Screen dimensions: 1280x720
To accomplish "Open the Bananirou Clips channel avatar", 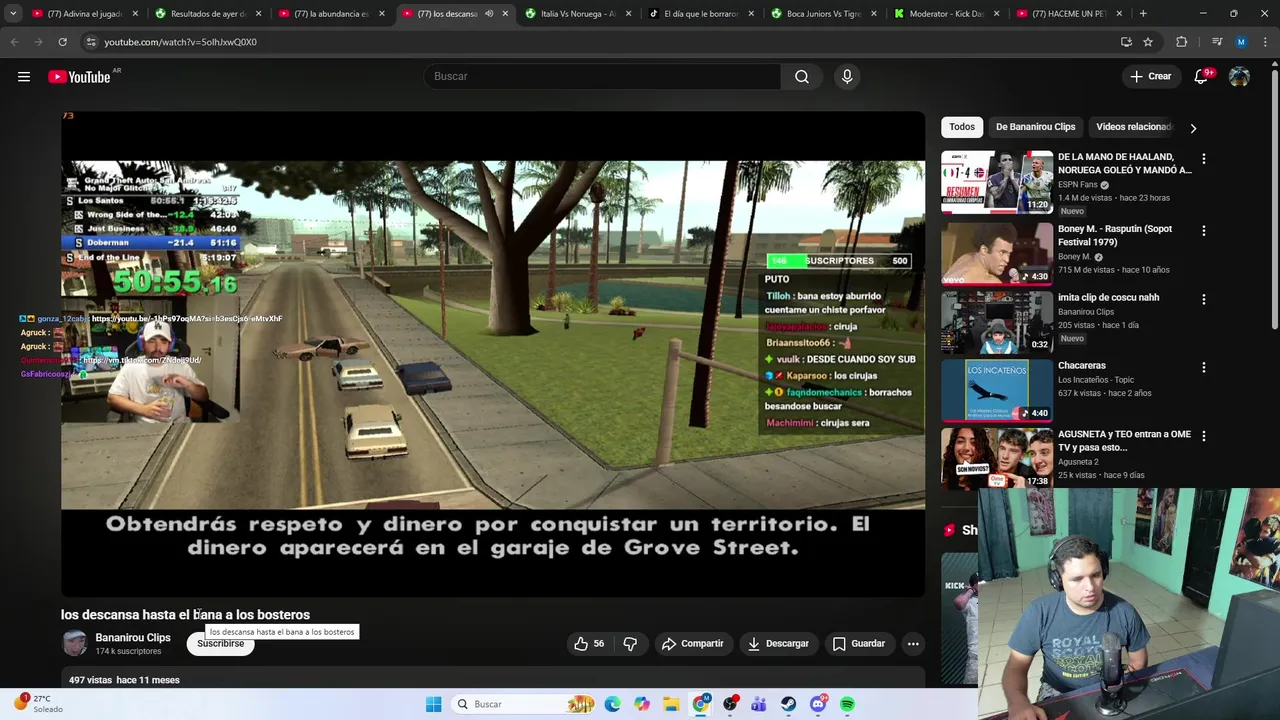I will (75, 644).
